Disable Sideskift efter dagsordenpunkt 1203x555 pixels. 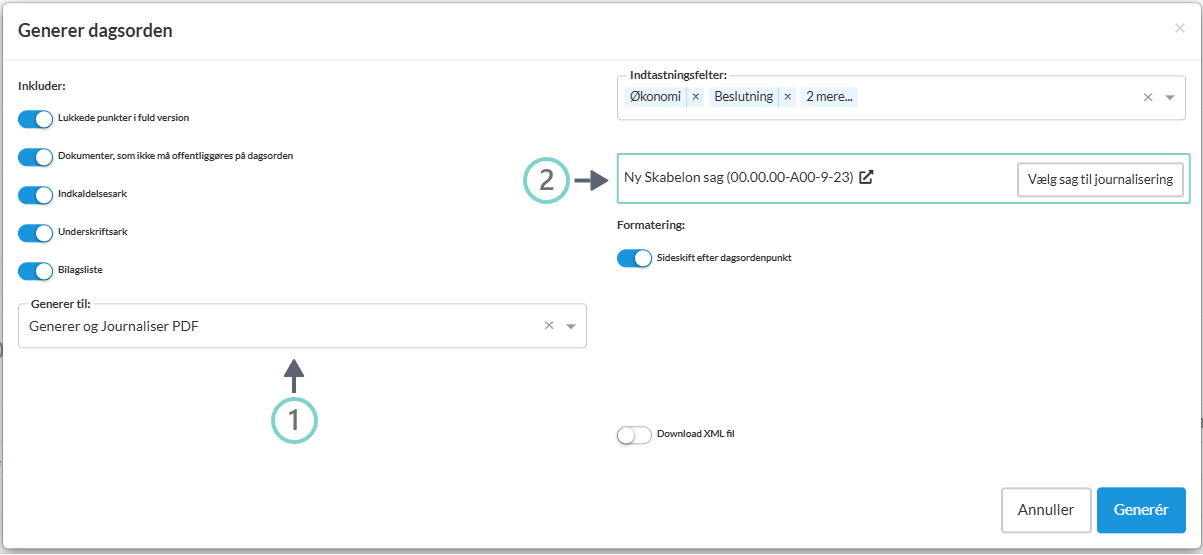635,259
